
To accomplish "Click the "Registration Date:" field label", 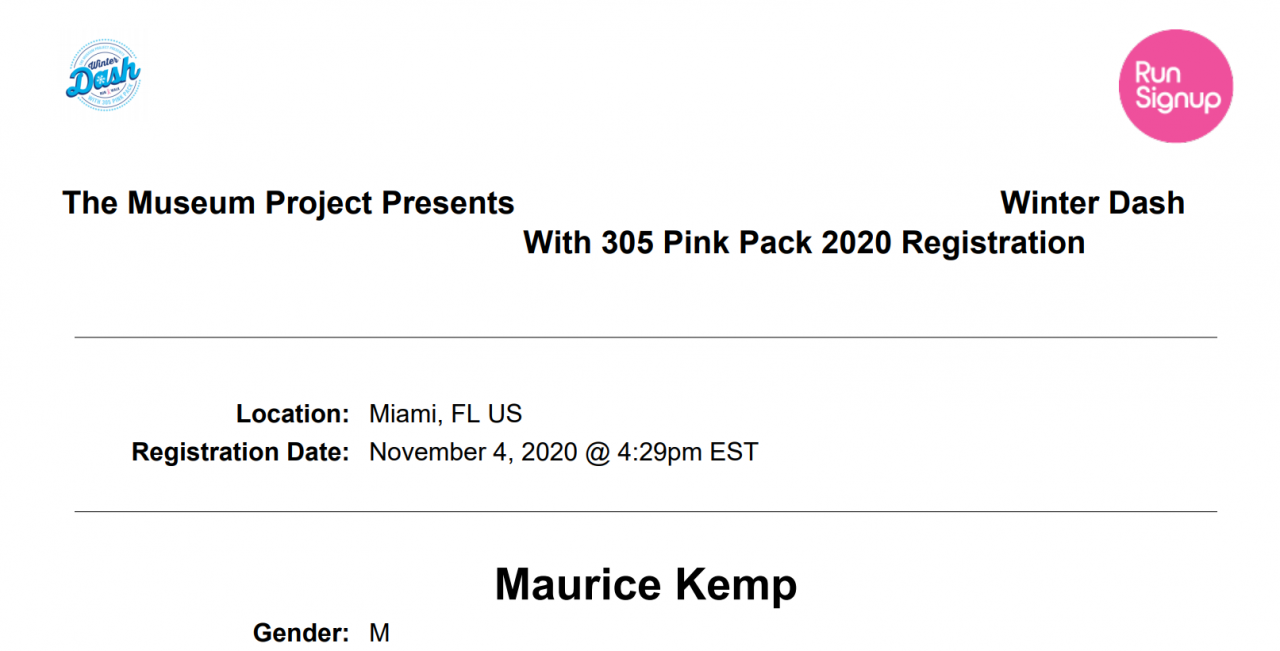I will click(x=240, y=452).
